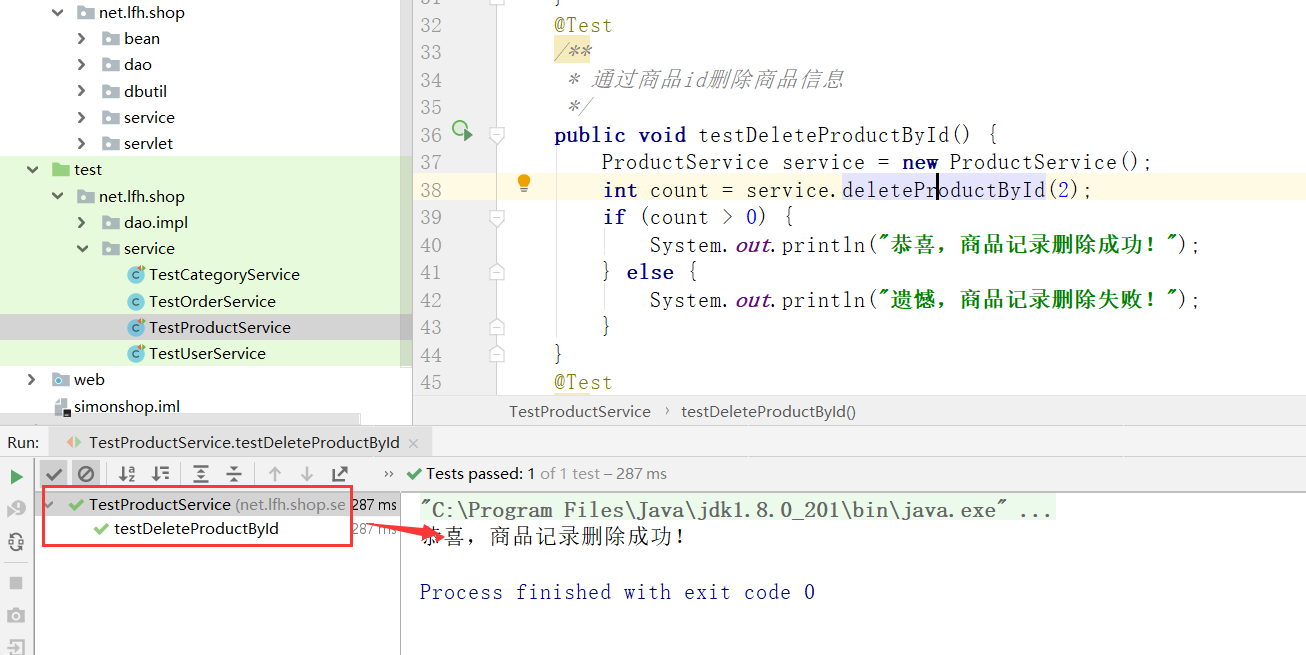Click the yellow intention bulb icon
Image resolution: width=1306 pixels, height=655 pixels.
523,183
